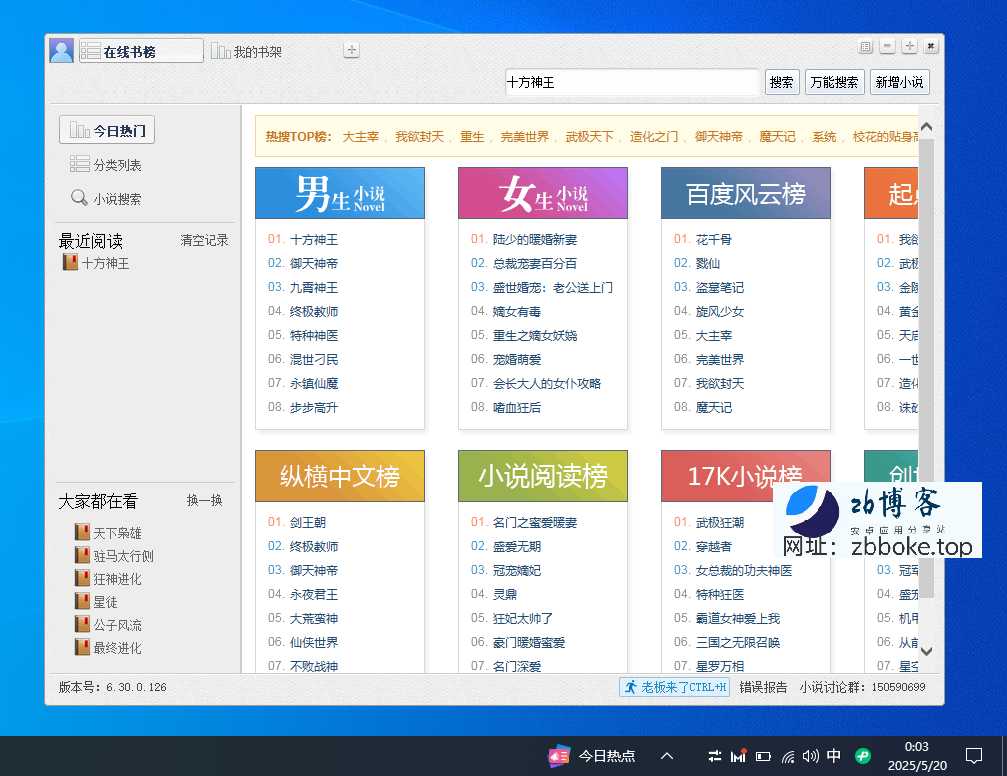The image size is (1007, 776).
Task: Click the 新增小说 button
Action: click(899, 82)
